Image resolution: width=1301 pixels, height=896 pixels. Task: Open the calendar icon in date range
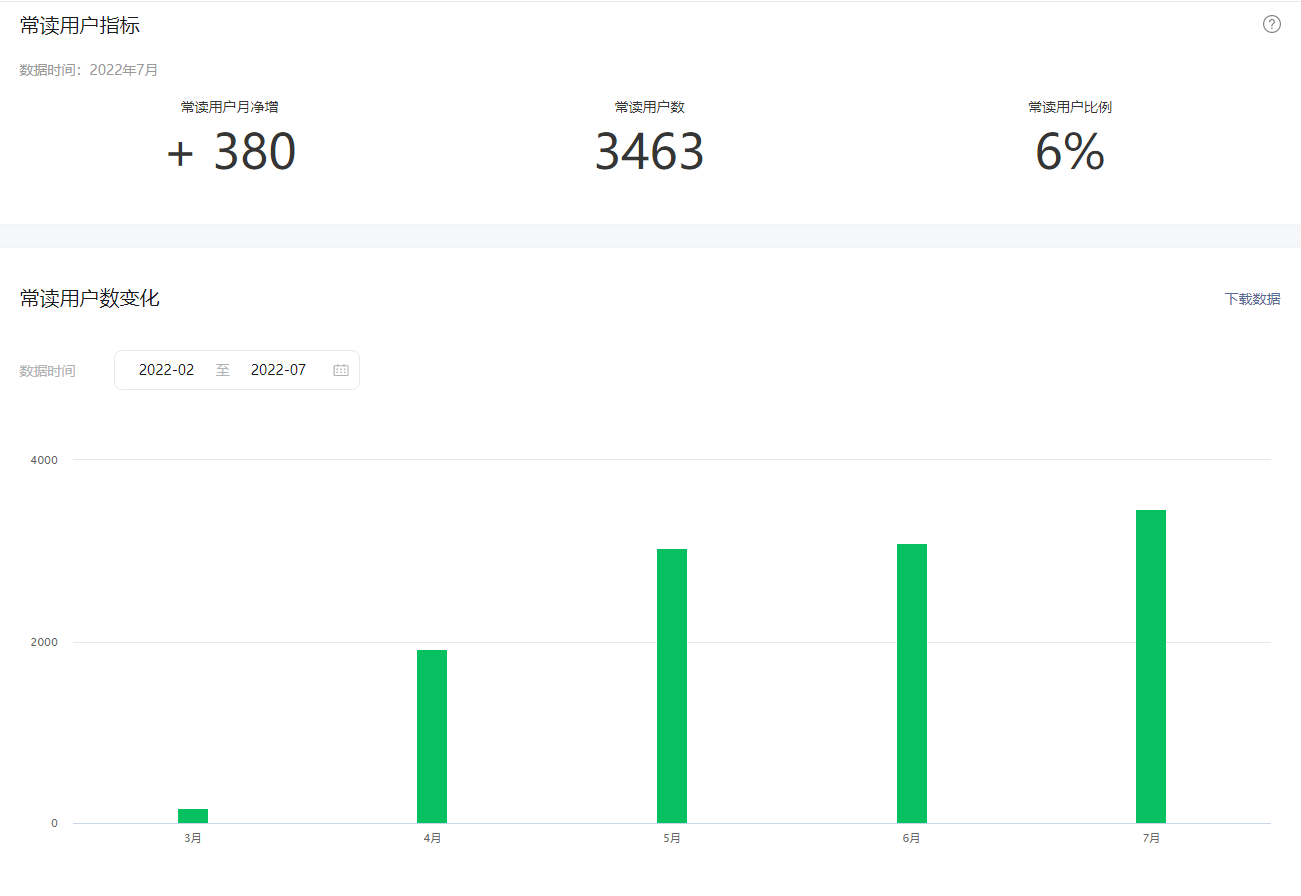(x=341, y=370)
